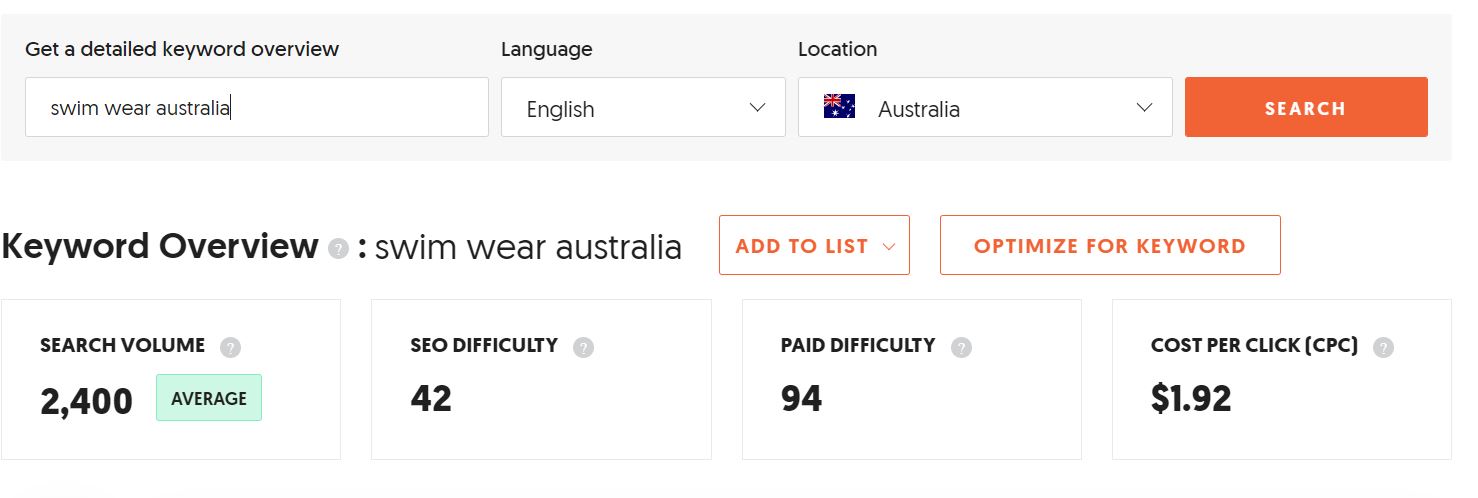
Task: Click the Paid Difficulty score 94
Action: tap(801, 399)
